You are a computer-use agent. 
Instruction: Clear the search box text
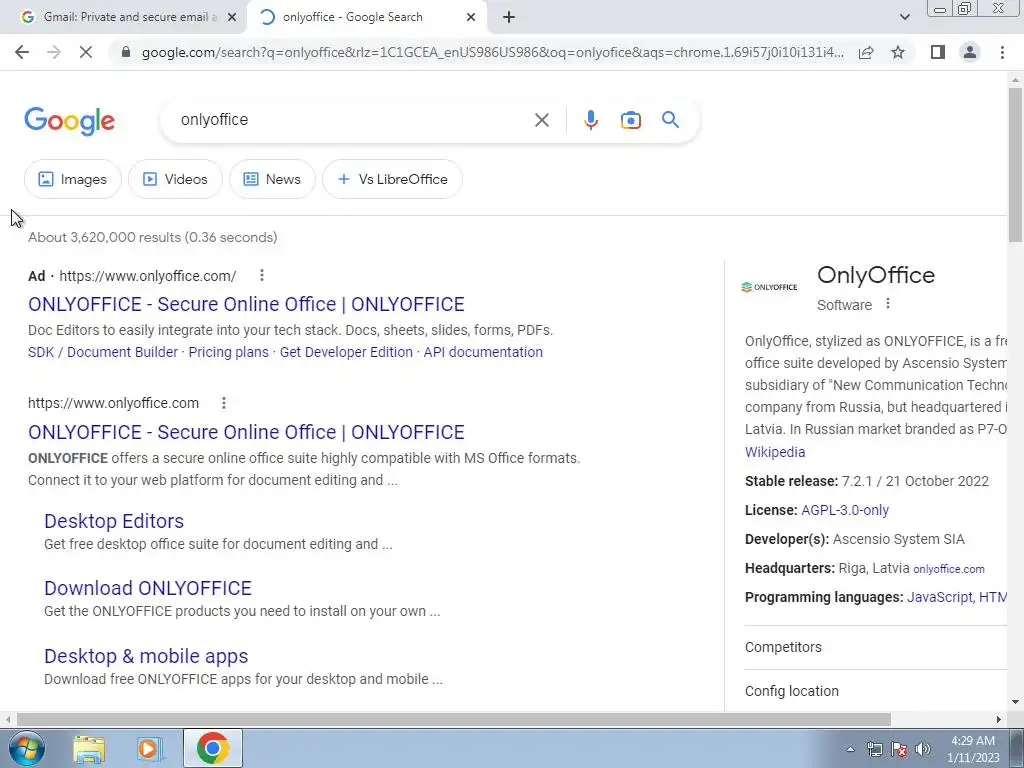coord(541,120)
